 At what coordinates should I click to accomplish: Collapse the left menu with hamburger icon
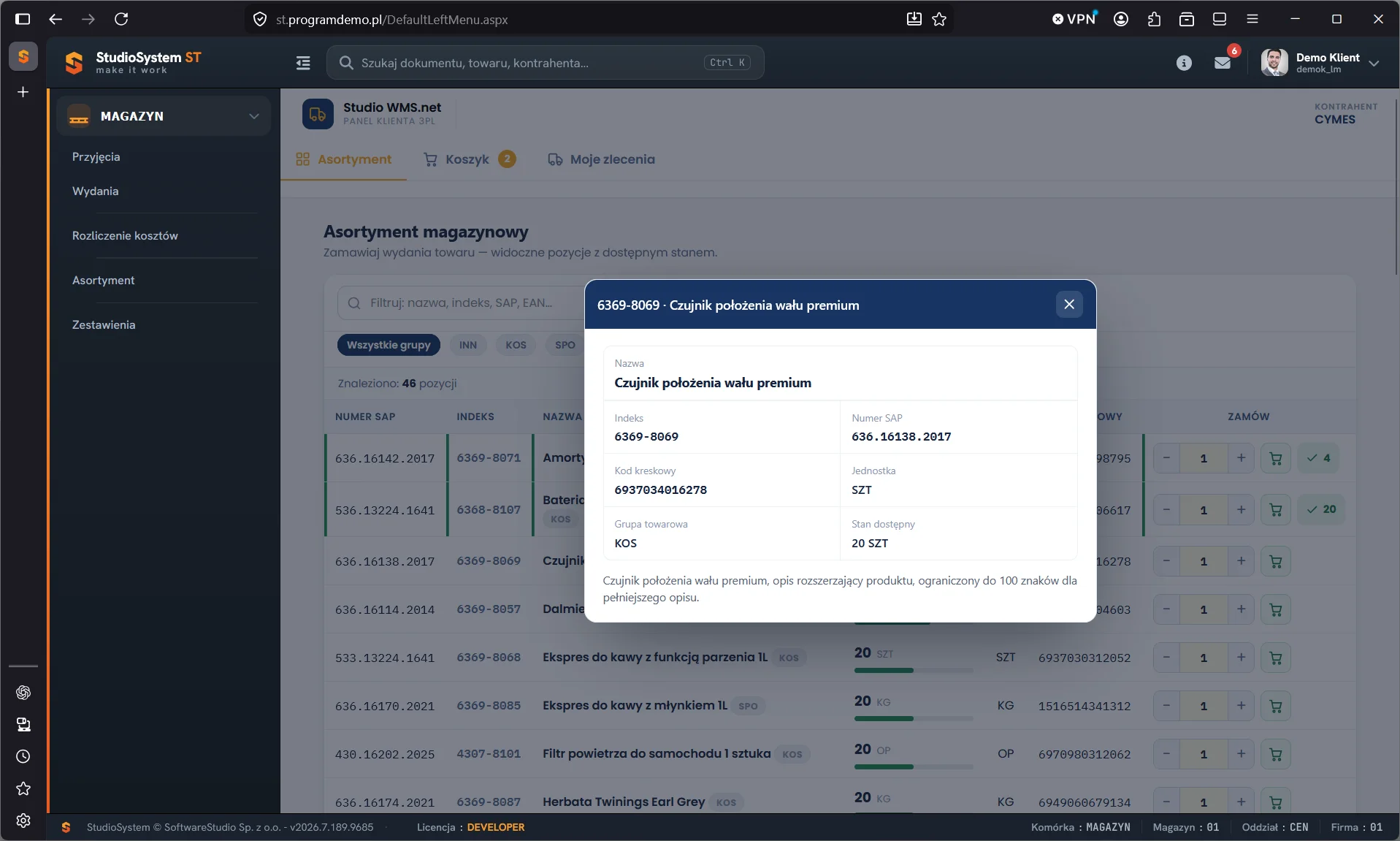coord(303,63)
